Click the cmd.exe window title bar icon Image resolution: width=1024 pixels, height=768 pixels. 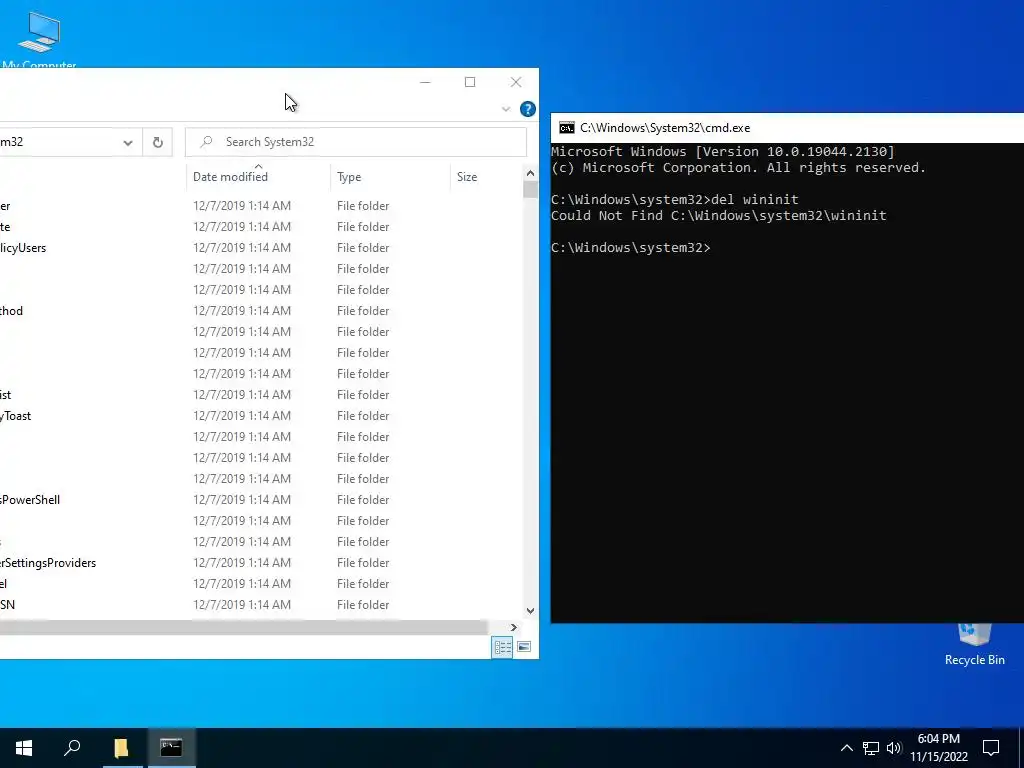(567, 128)
